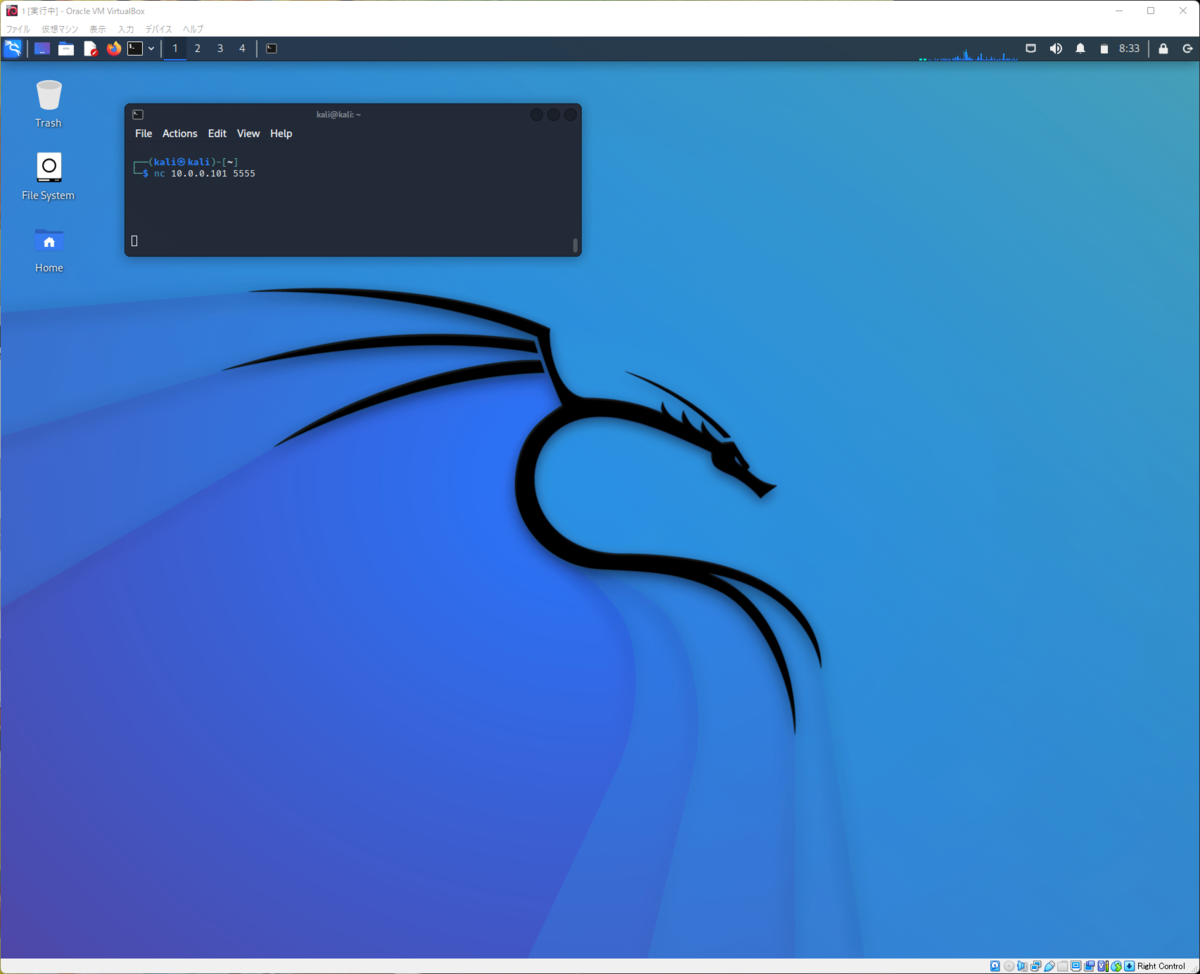Click the show desktop panel icon
Screen dimensions: 1200x974
(42, 48)
